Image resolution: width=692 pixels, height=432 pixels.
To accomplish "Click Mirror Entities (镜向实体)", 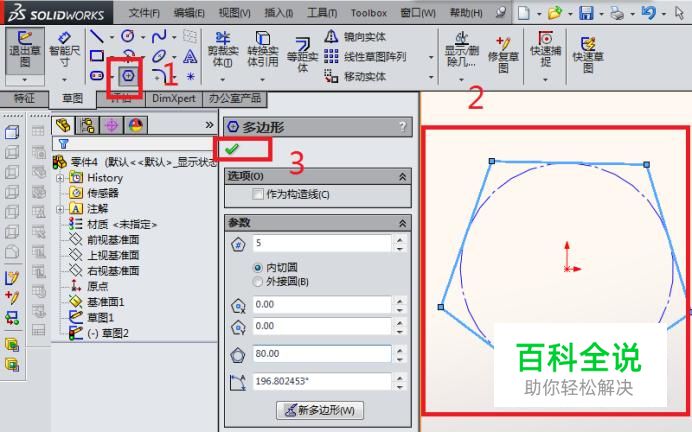I will (355, 37).
